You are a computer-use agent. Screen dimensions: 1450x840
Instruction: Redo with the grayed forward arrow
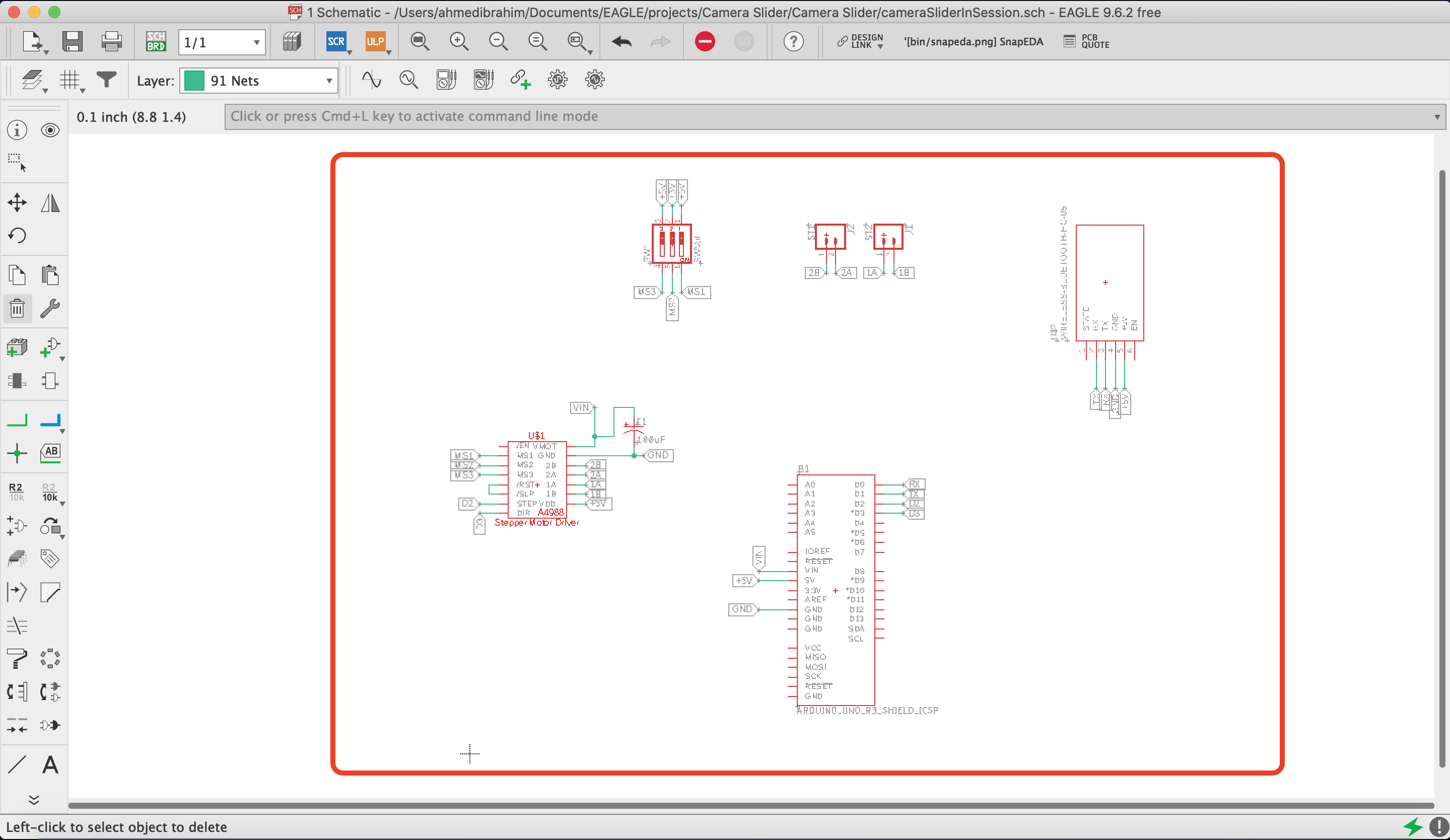point(660,41)
